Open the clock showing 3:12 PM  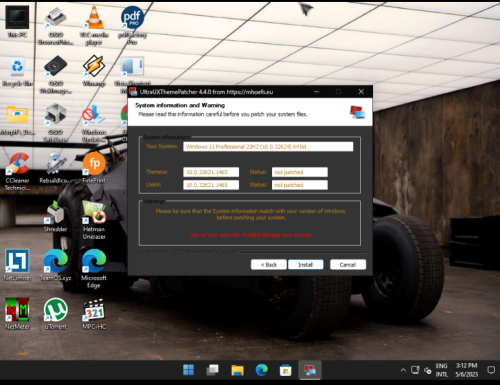(467, 370)
